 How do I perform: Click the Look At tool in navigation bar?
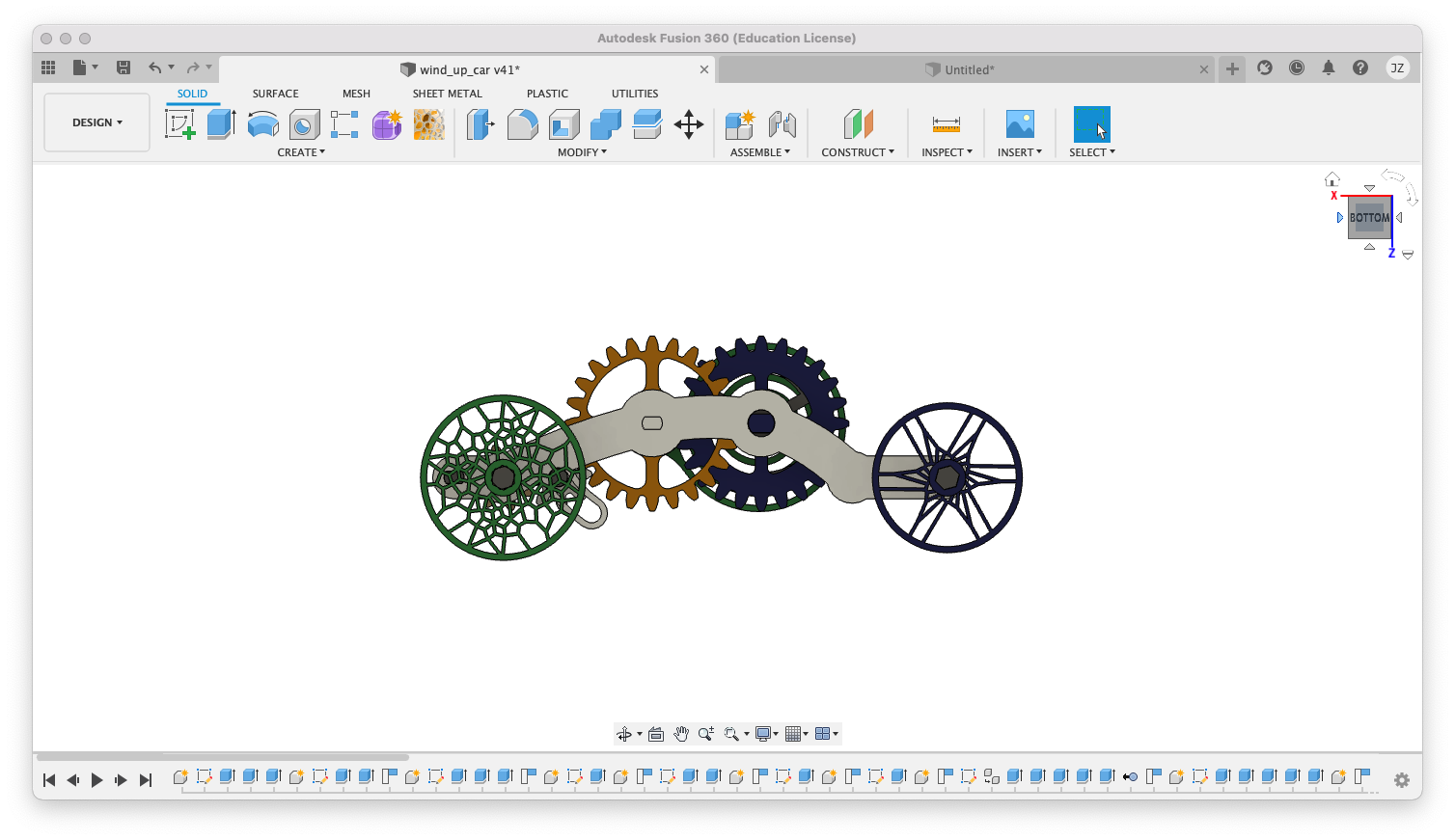pyautogui.click(x=656, y=734)
